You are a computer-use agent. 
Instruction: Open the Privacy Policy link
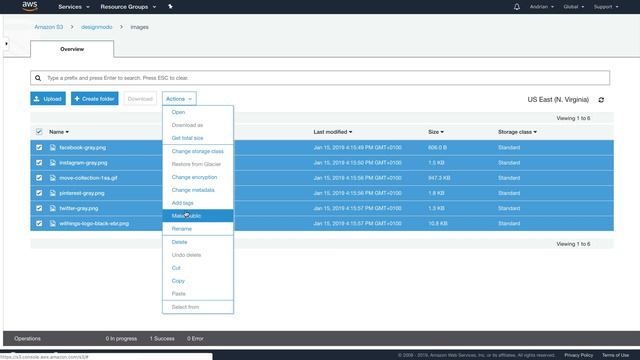tap(578, 355)
